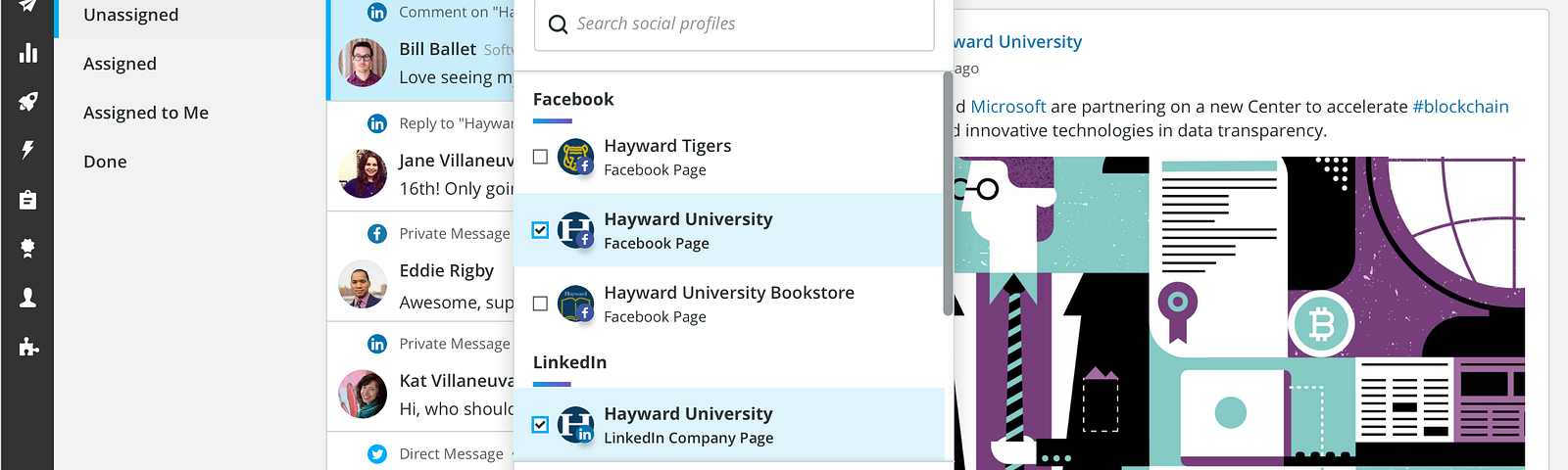1568x470 pixels.
Task: Open the clipboard assignments icon
Action: pyautogui.click(x=28, y=200)
